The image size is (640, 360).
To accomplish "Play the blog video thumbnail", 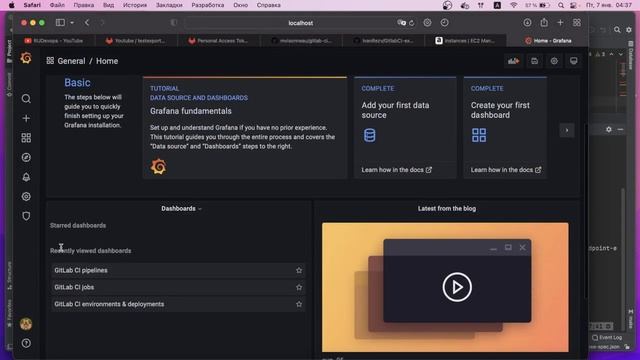I will point(457,287).
